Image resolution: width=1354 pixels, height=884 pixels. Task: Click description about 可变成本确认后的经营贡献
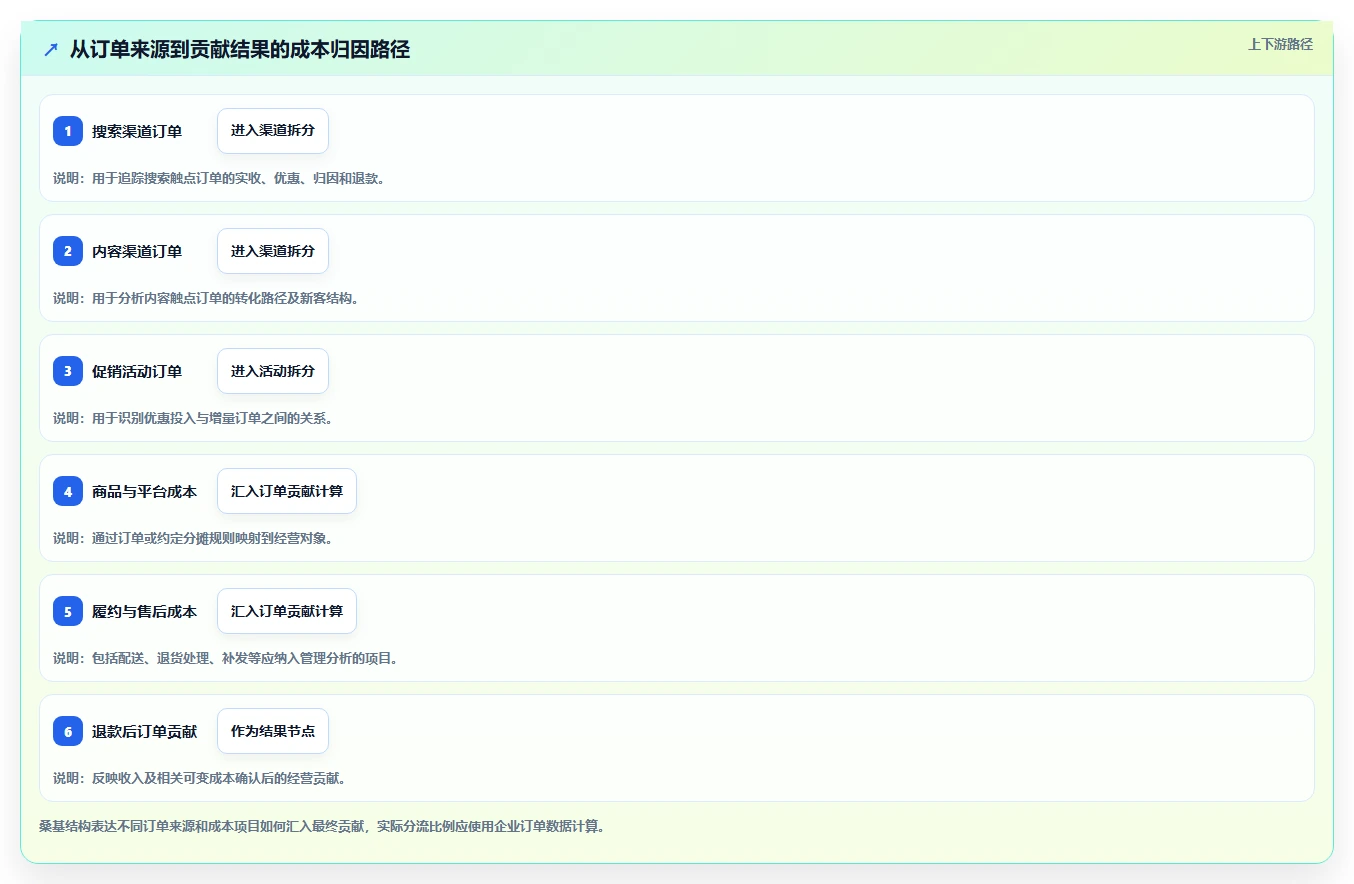coord(200,778)
